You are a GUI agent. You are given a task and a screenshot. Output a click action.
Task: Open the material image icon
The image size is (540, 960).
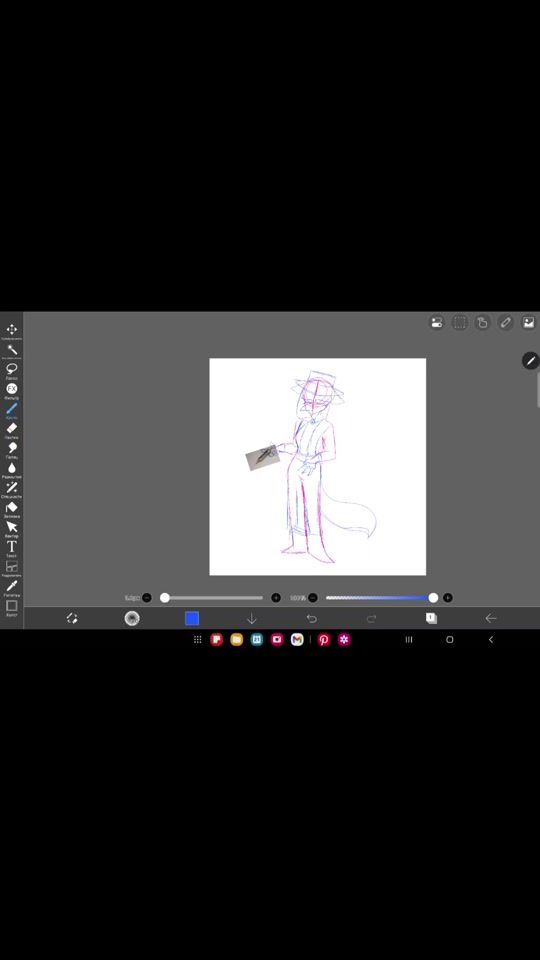pos(528,323)
